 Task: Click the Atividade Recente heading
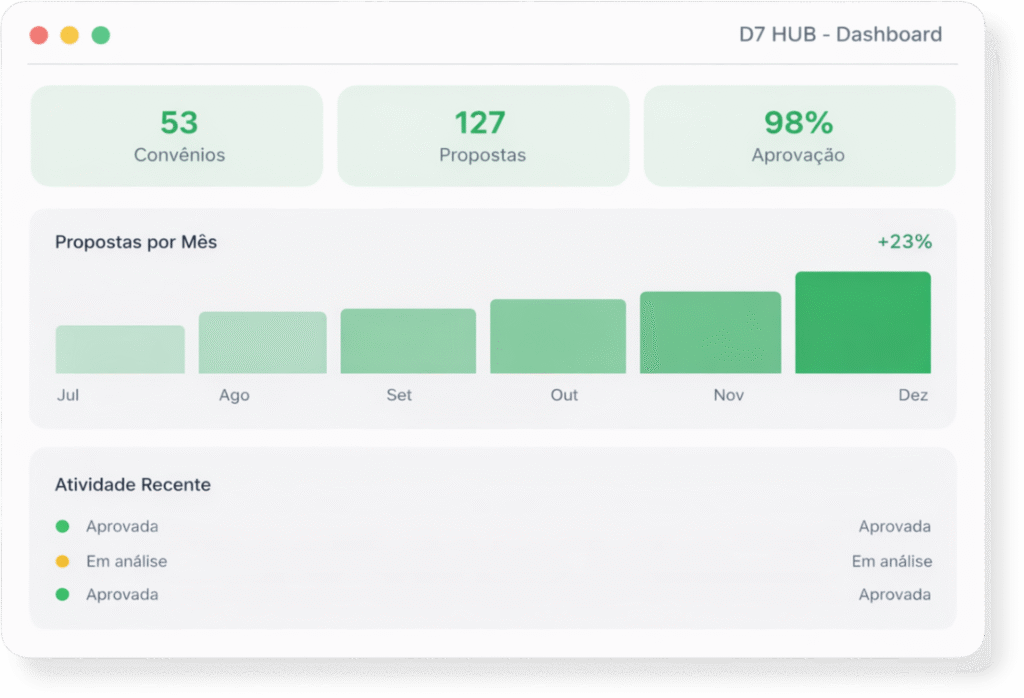tap(133, 485)
